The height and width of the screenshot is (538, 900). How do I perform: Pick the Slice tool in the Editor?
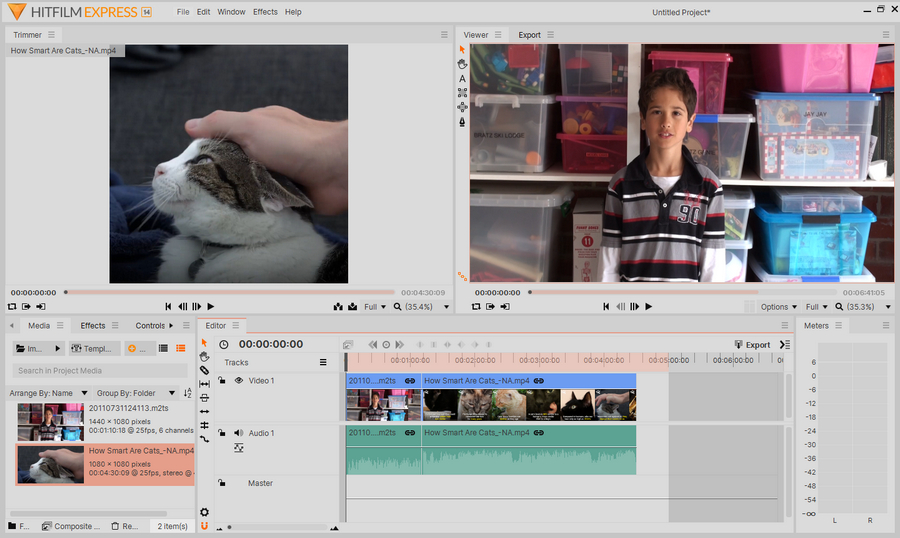[204, 370]
